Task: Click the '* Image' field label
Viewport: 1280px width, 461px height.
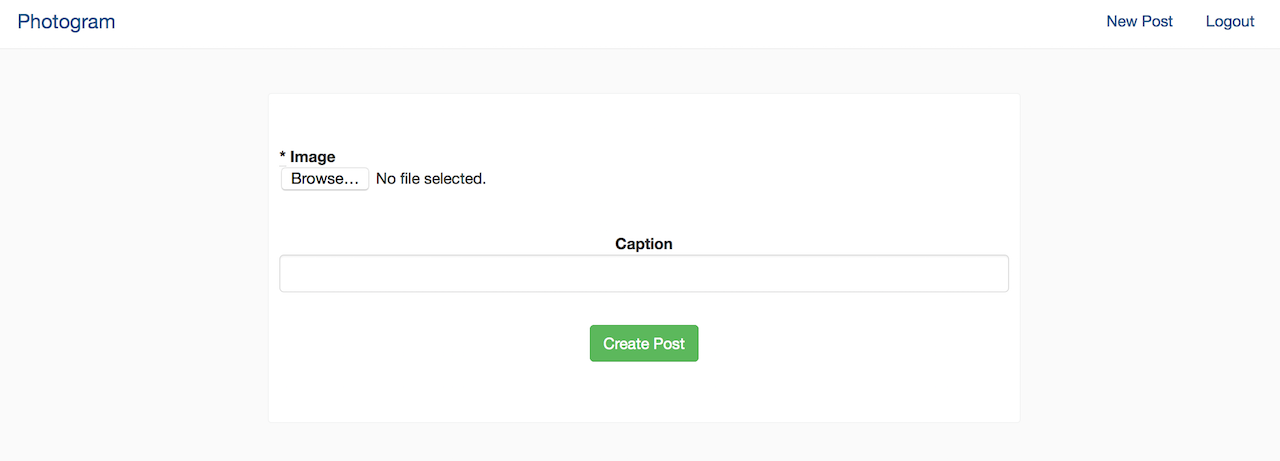Action: coord(307,156)
